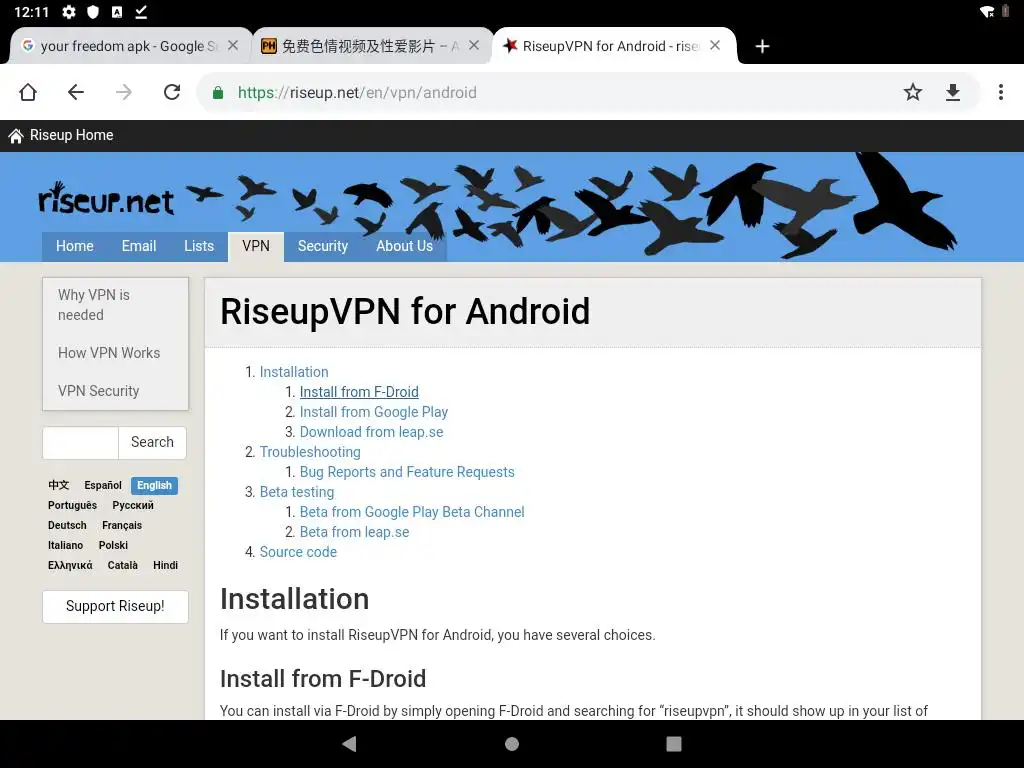Tap the address bar URL
The height and width of the screenshot is (768, 1024).
357,93
